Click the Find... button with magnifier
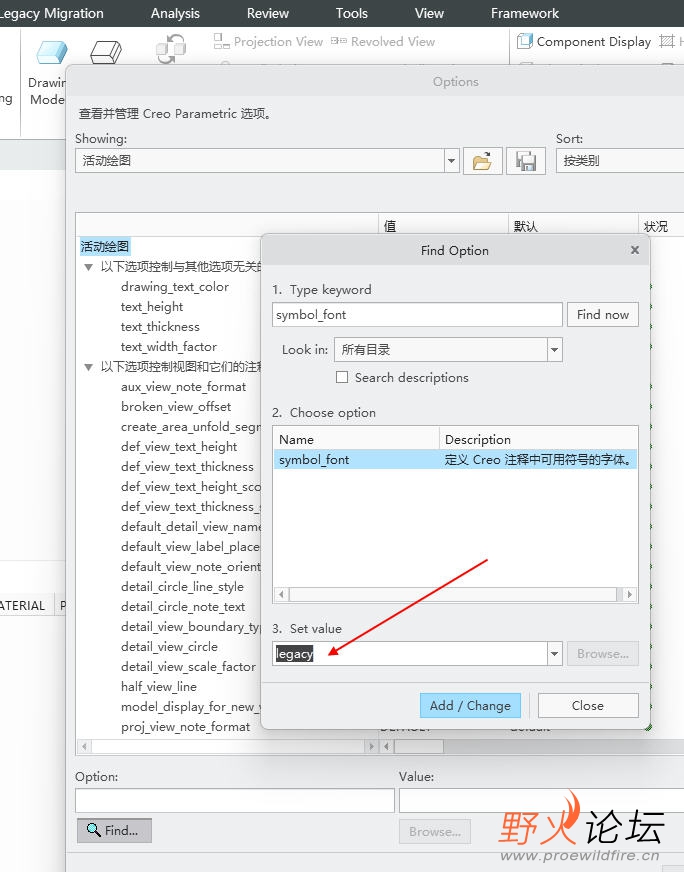The width and height of the screenshot is (684, 872). point(114,830)
